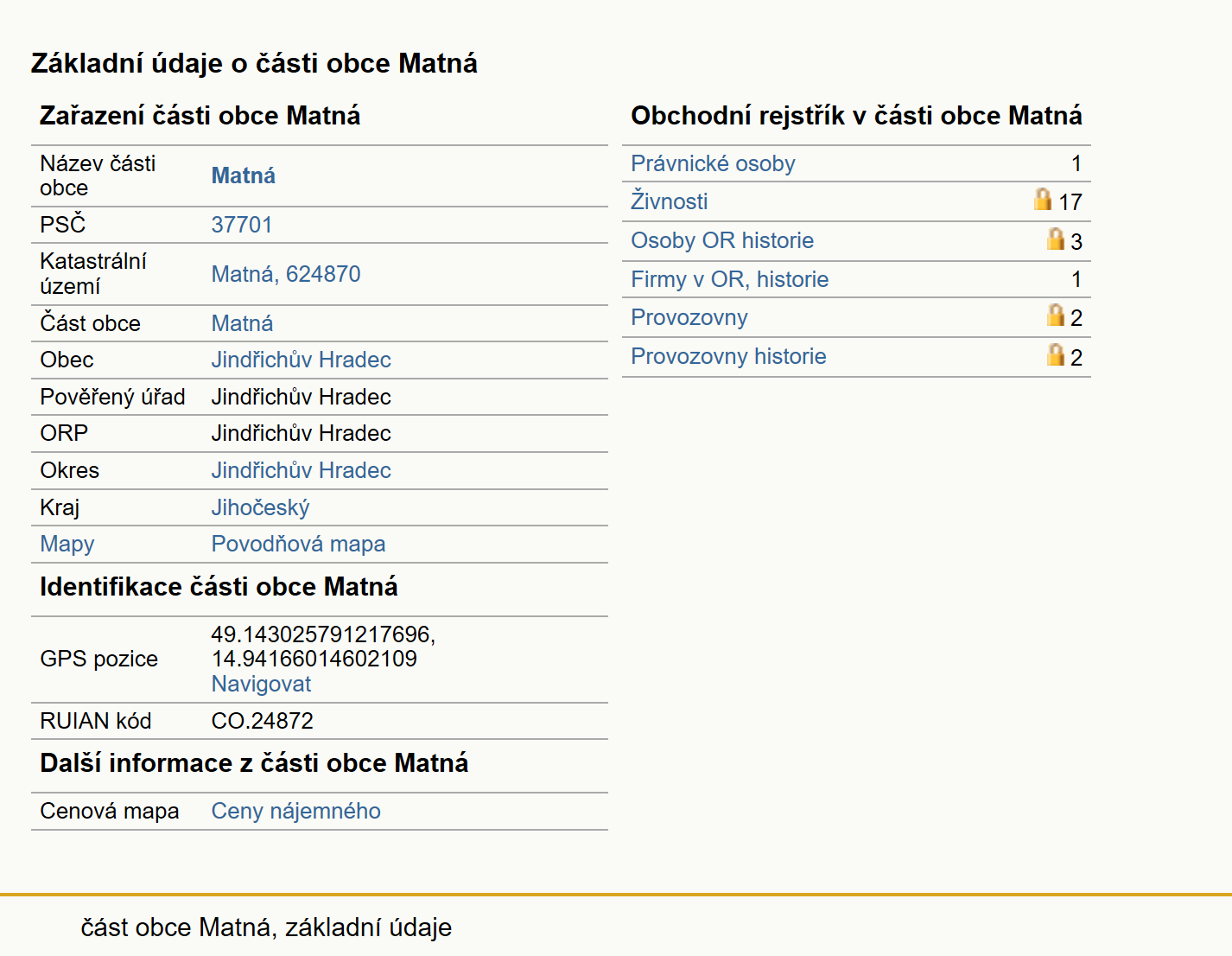1232x956 pixels.
Task: Open the Jihočeský region link
Action: [260, 507]
